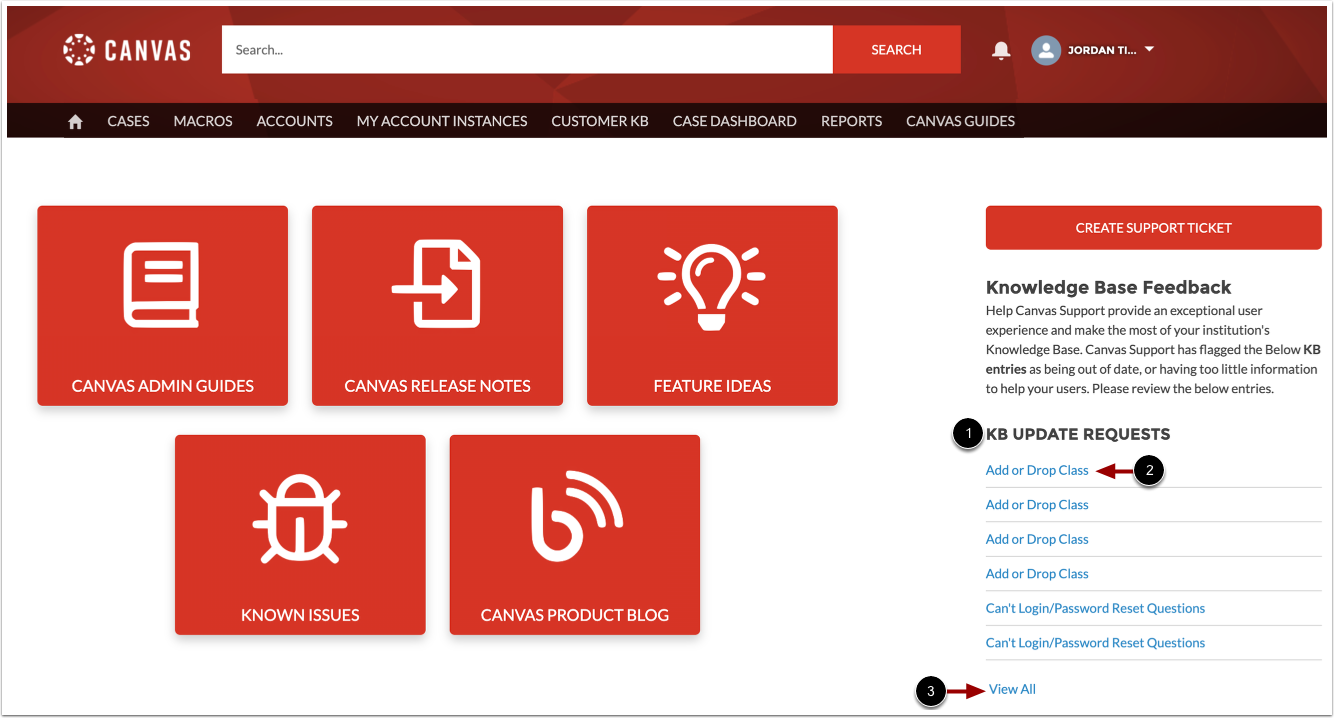The height and width of the screenshot is (718, 1334).
Task: Click the Canvas logo
Action: click(x=127, y=50)
